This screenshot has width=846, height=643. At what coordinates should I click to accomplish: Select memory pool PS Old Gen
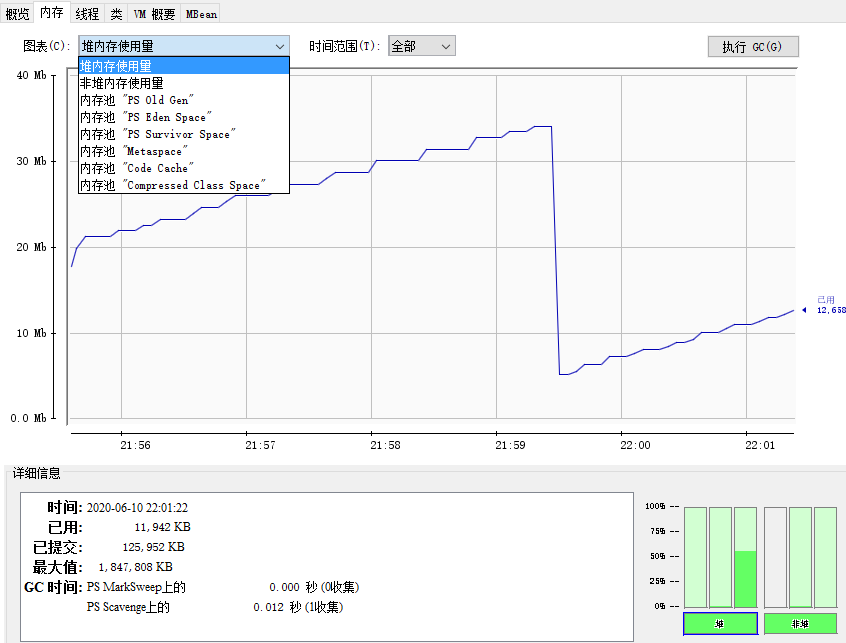(183, 100)
